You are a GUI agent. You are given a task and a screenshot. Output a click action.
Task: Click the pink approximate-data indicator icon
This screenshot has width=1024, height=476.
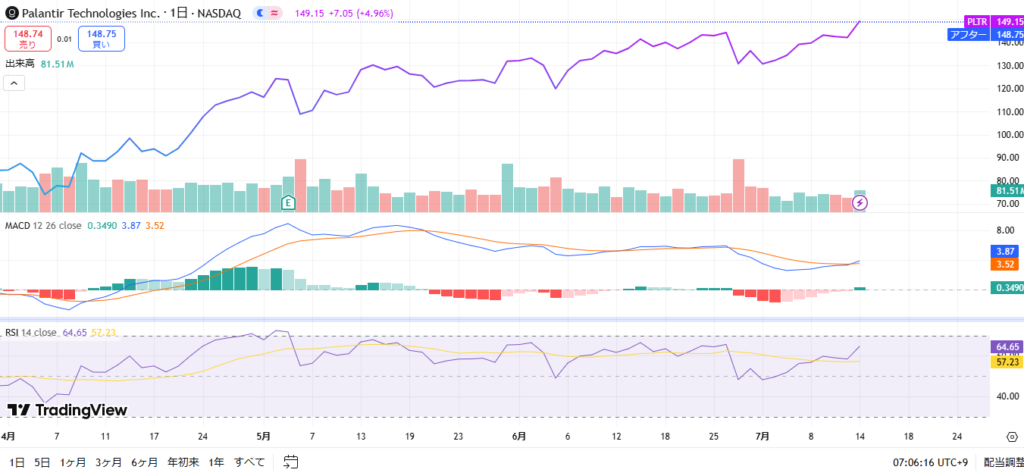(276, 12)
